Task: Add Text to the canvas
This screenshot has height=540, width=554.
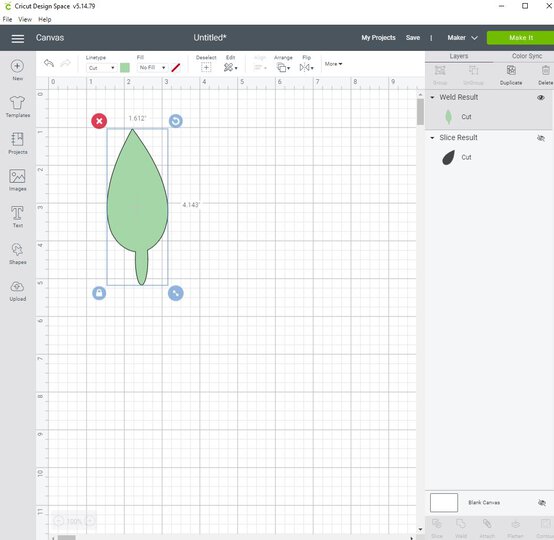Action: 17,217
